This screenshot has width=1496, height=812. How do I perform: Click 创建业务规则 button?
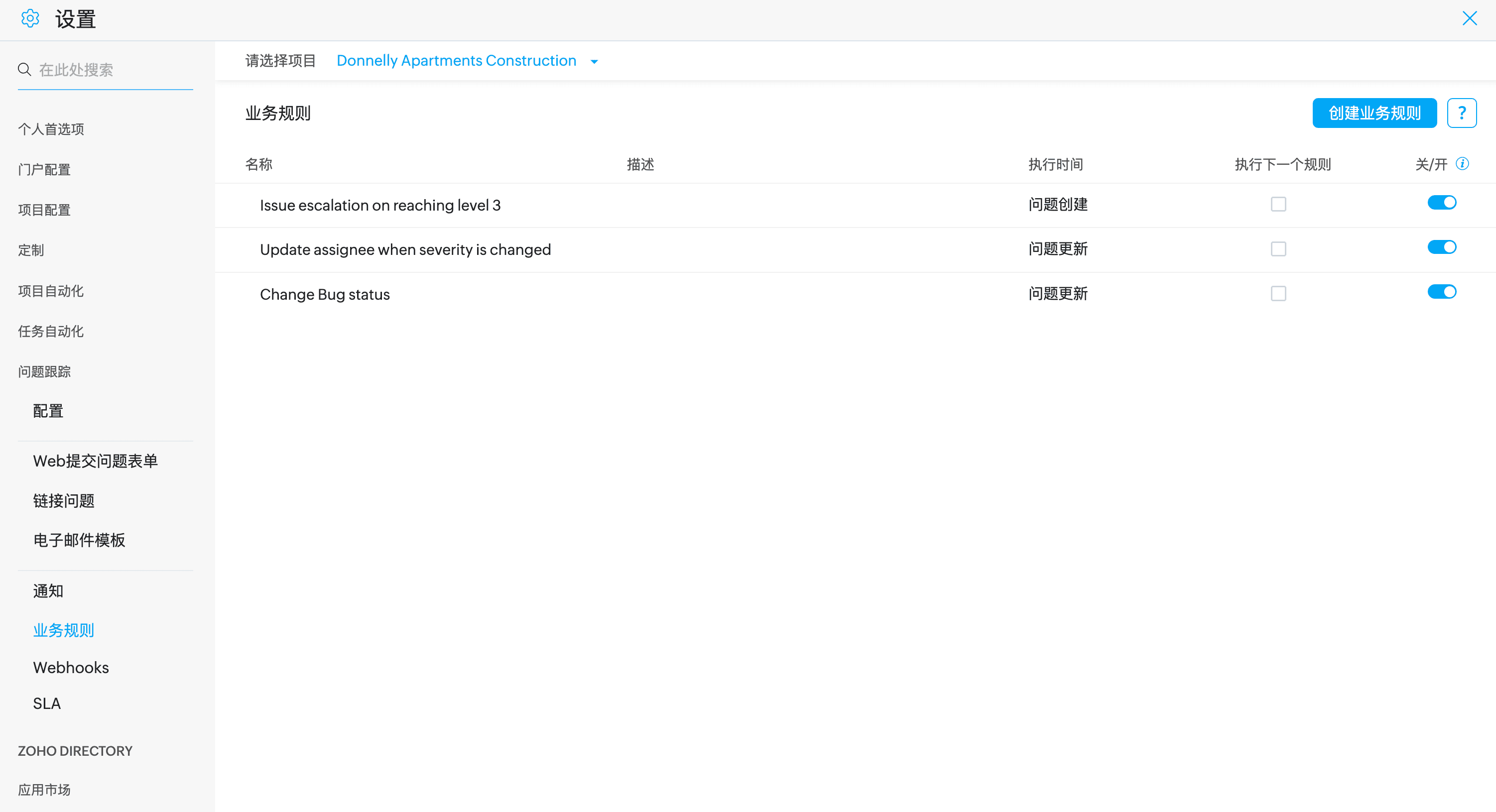point(1374,113)
